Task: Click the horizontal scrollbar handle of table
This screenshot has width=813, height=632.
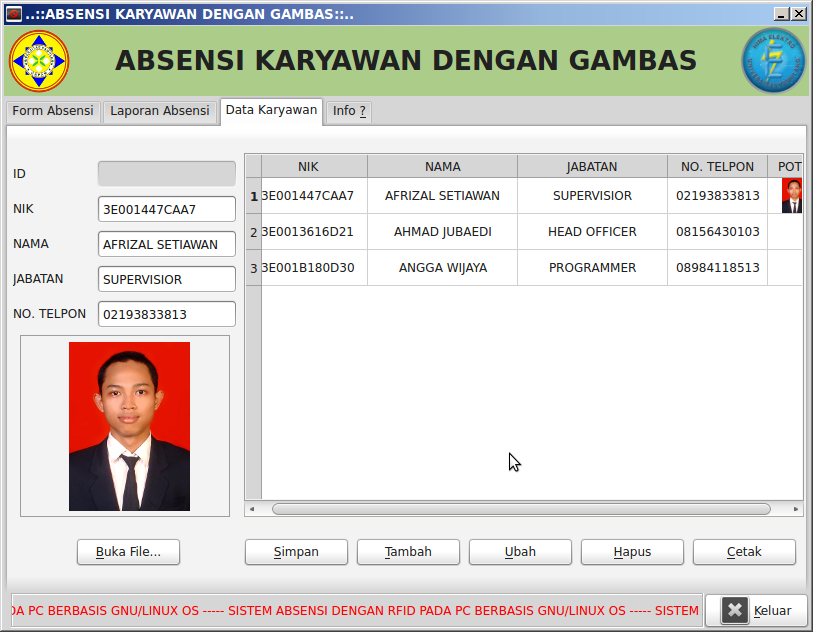Action: point(521,509)
